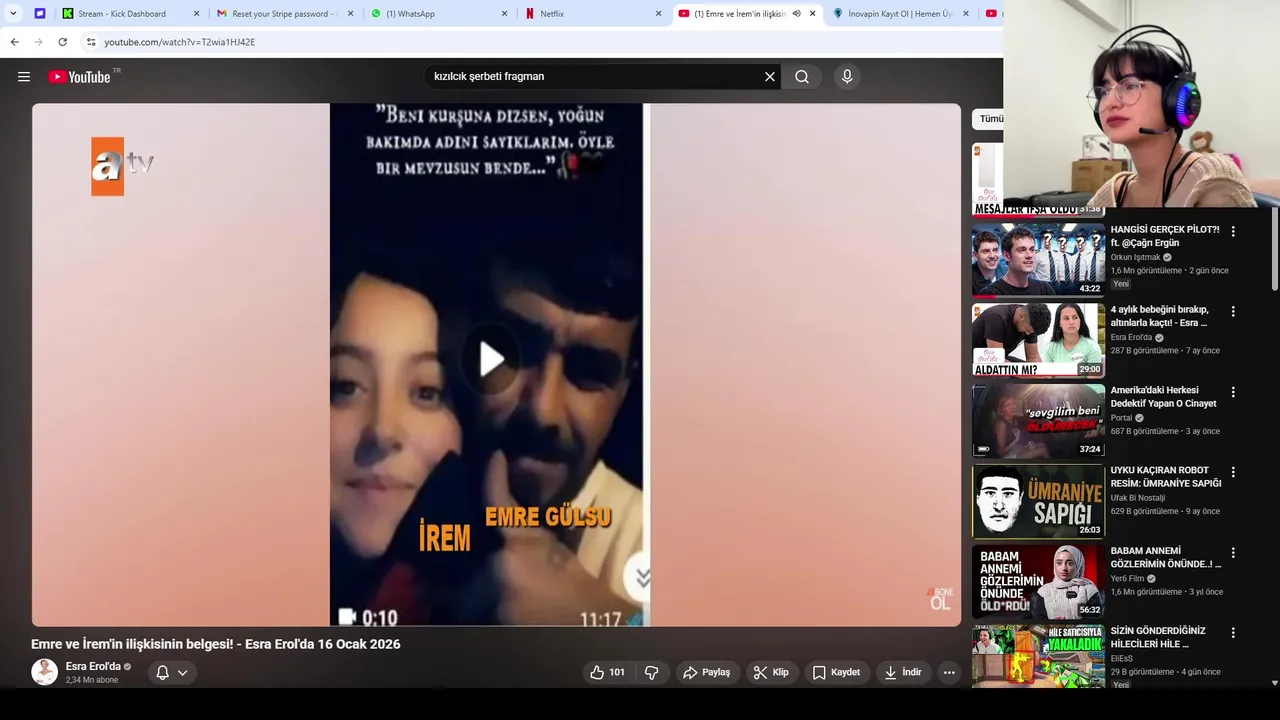
Task: Expand notification options chevron next to bell
Action: click(182, 672)
